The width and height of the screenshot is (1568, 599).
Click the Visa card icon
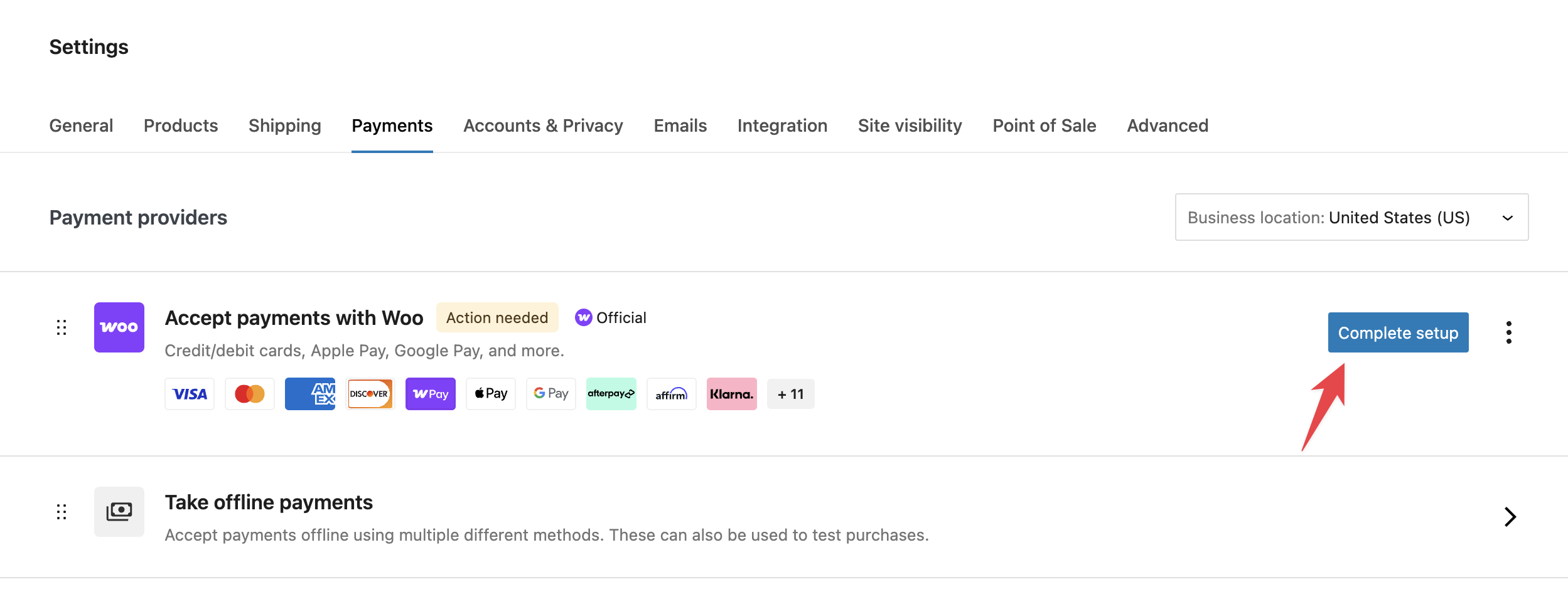click(x=190, y=394)
